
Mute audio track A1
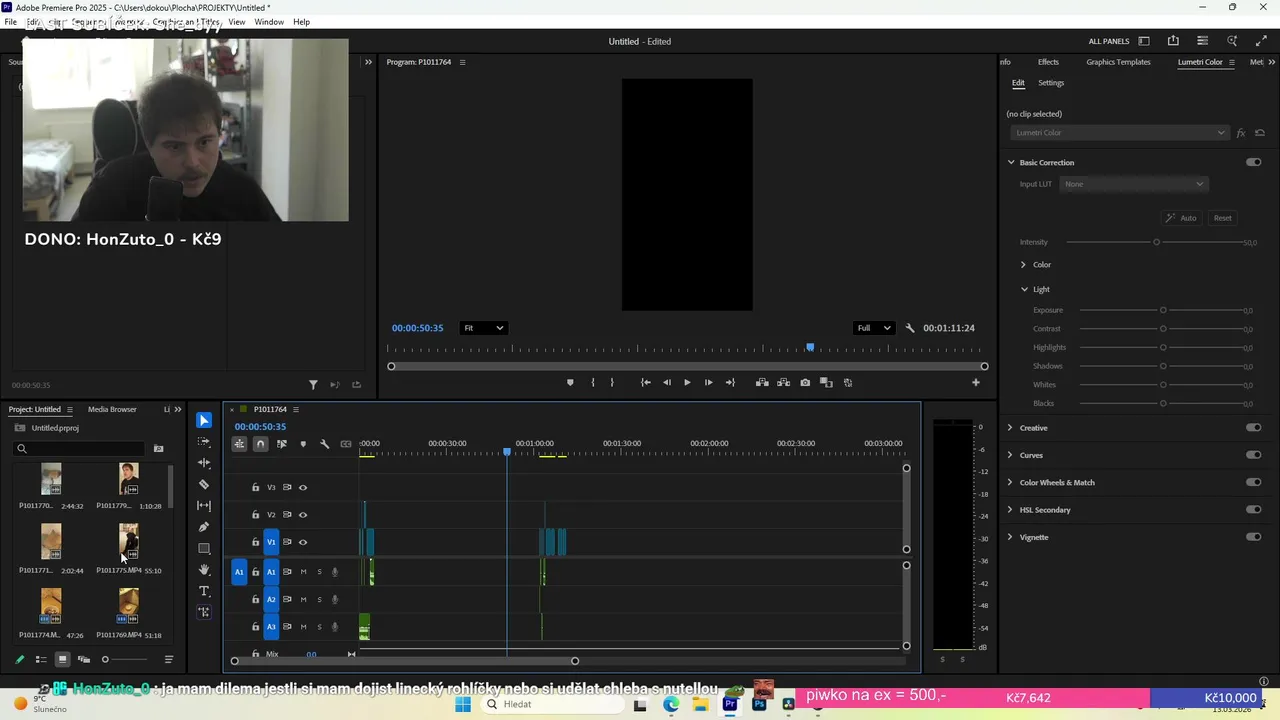coord(303,572)
